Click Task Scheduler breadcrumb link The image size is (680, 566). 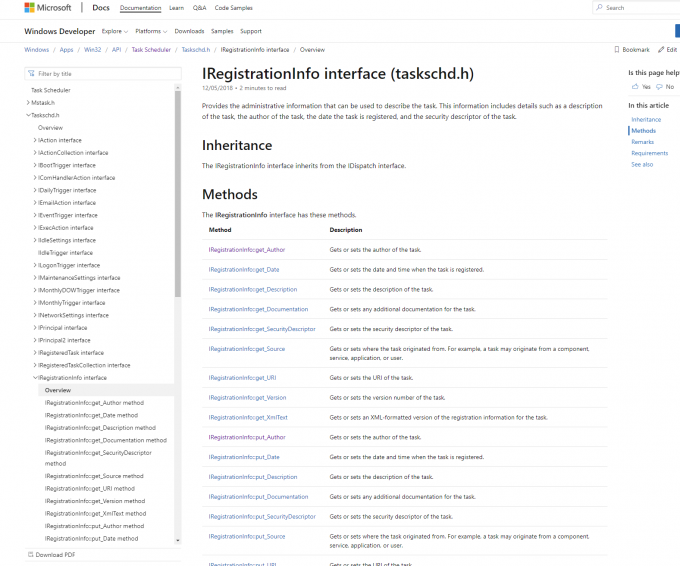(151, 50)
